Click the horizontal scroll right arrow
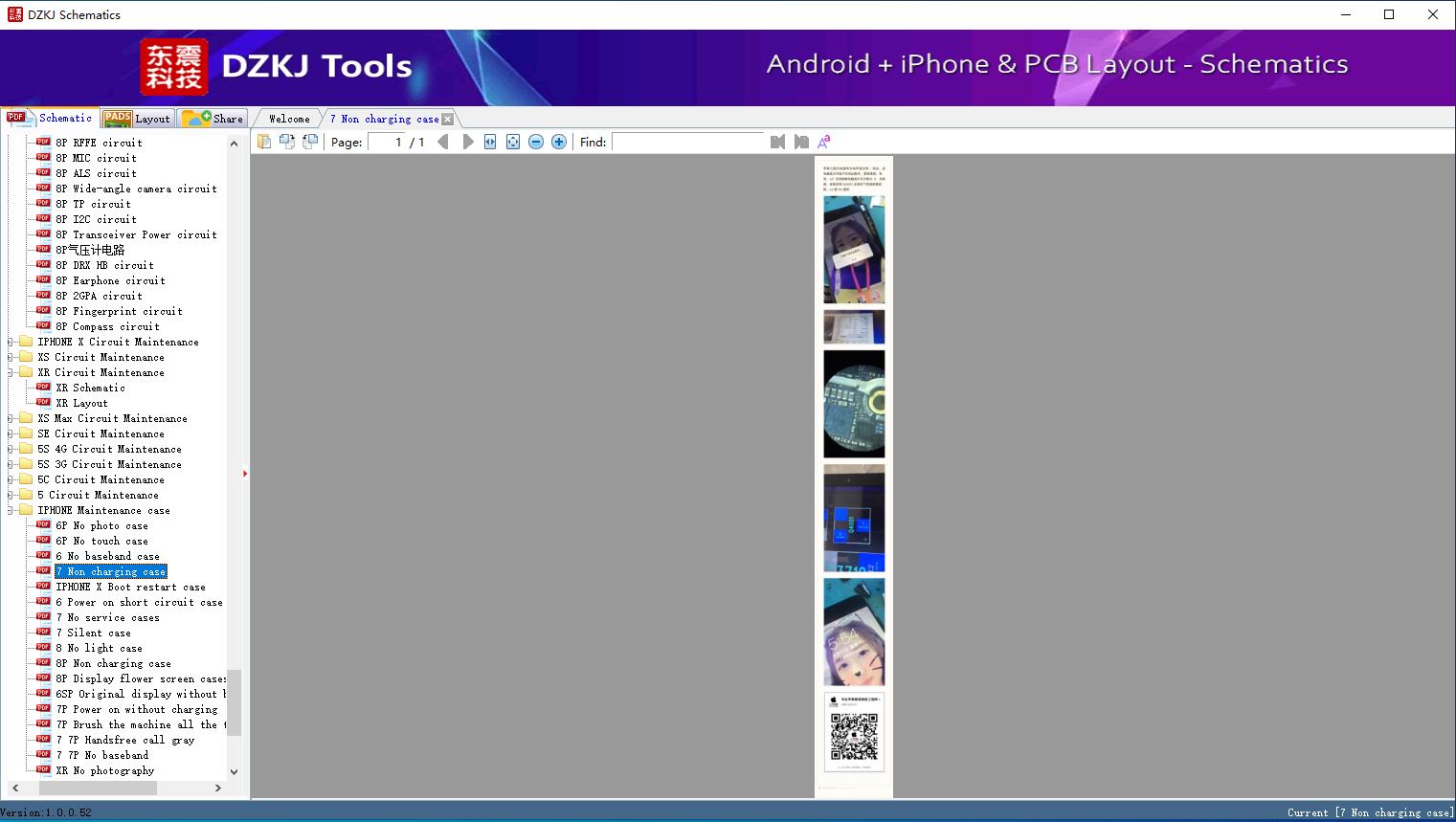Viewport: 1456px width, 822px height. tap(218, 788)
